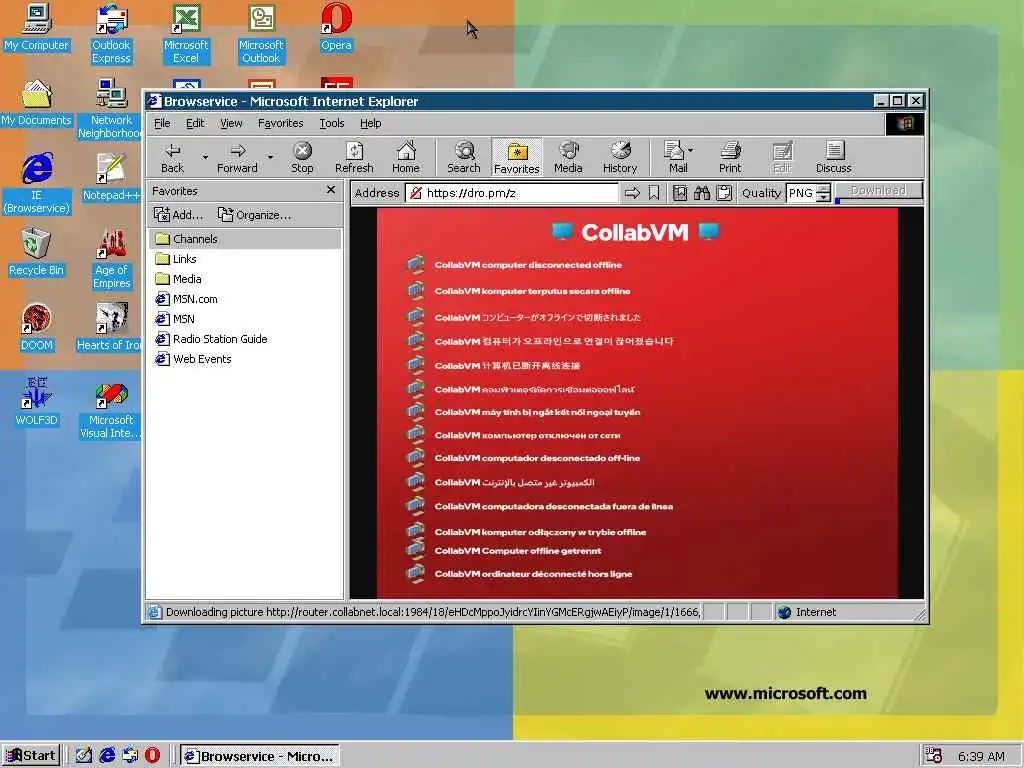This screenshot has height=768, width=1024.
Task: Select Opera desktop icon
Action: 336,27
